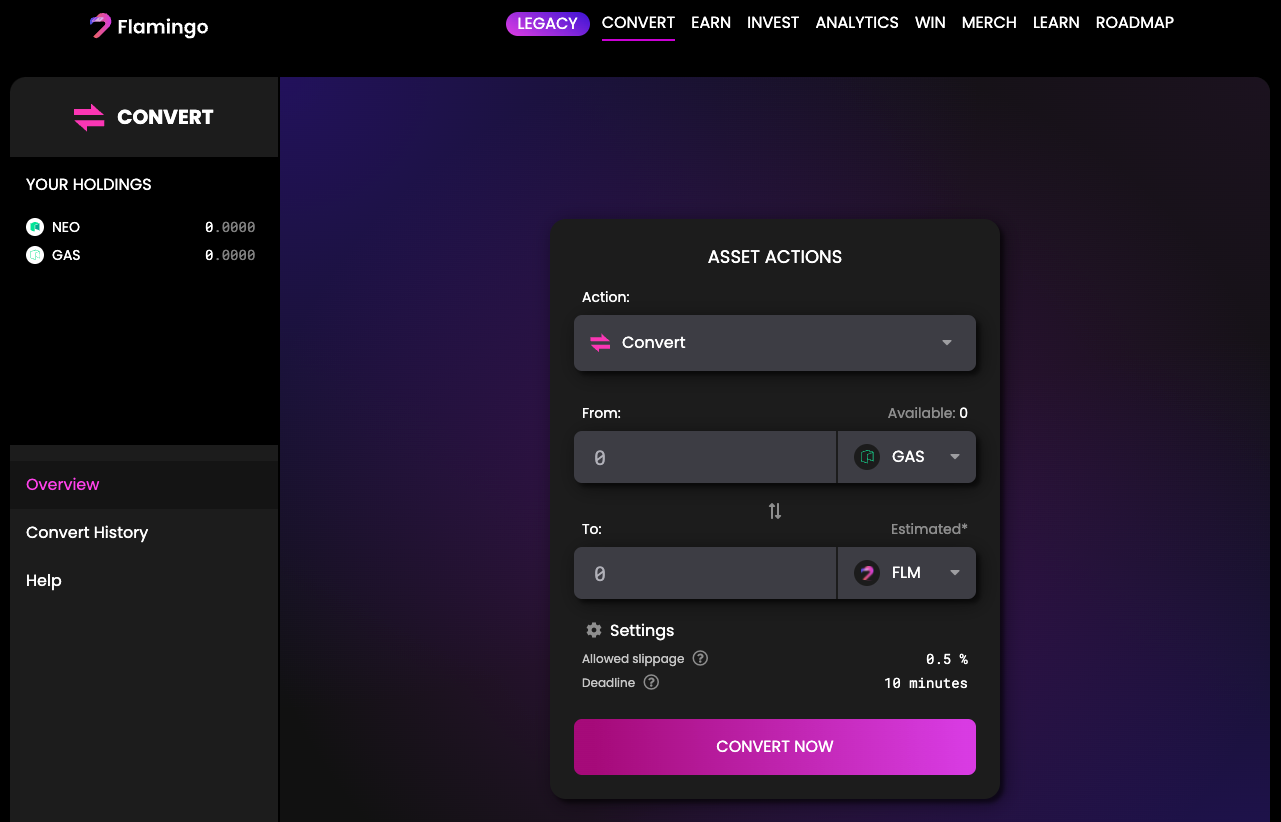Viewport: 1281px width, 822px height.
Task: Open the MERCH nav tab
Action: (989, 22)
